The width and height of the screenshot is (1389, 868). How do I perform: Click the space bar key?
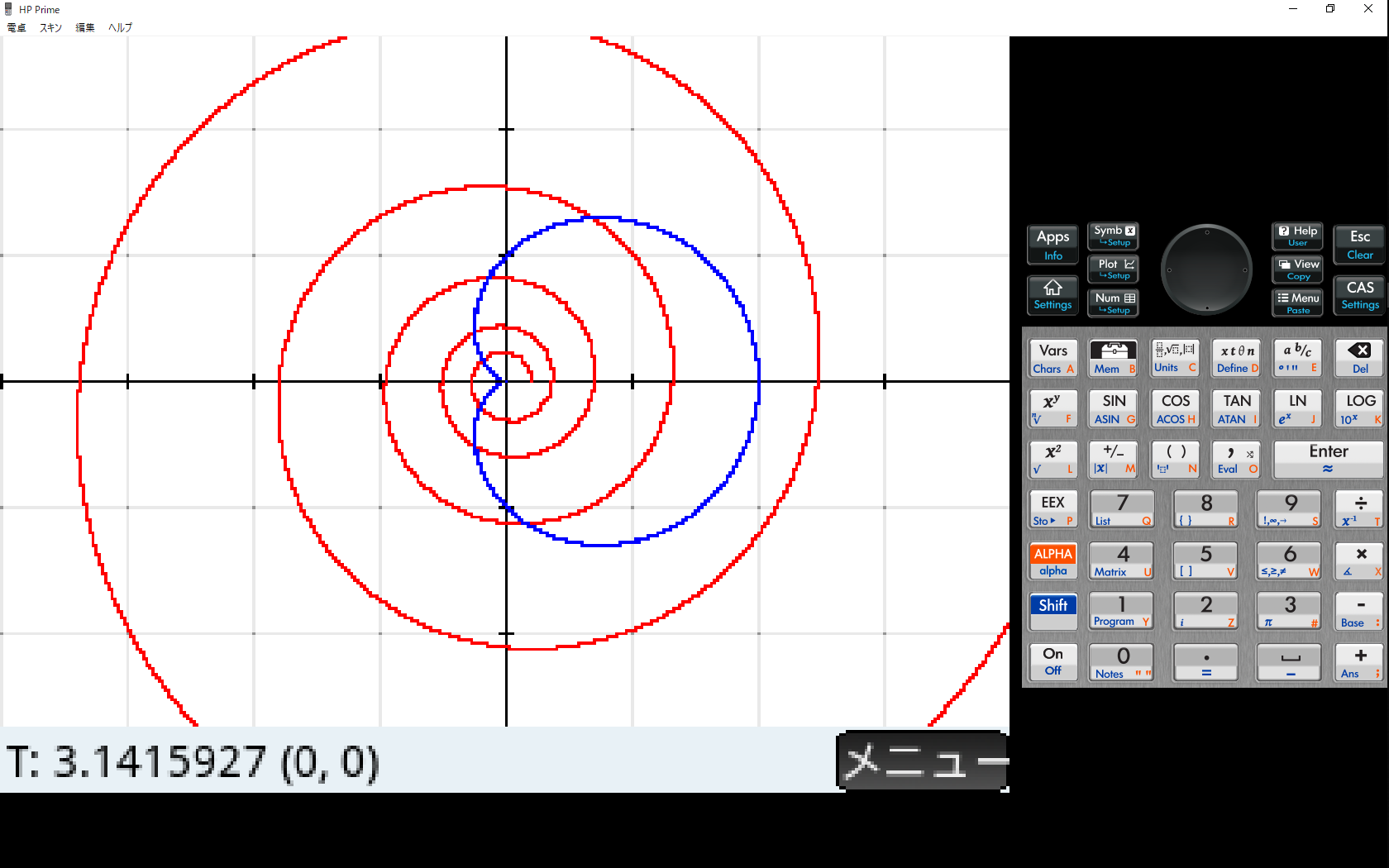[1290, 662]
